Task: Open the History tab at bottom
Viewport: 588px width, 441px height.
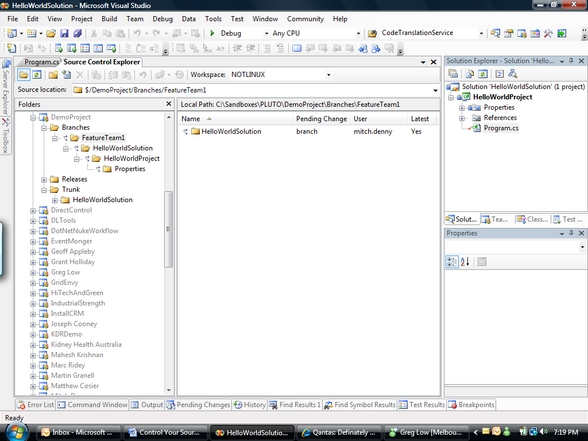Action: pos(250,405)
